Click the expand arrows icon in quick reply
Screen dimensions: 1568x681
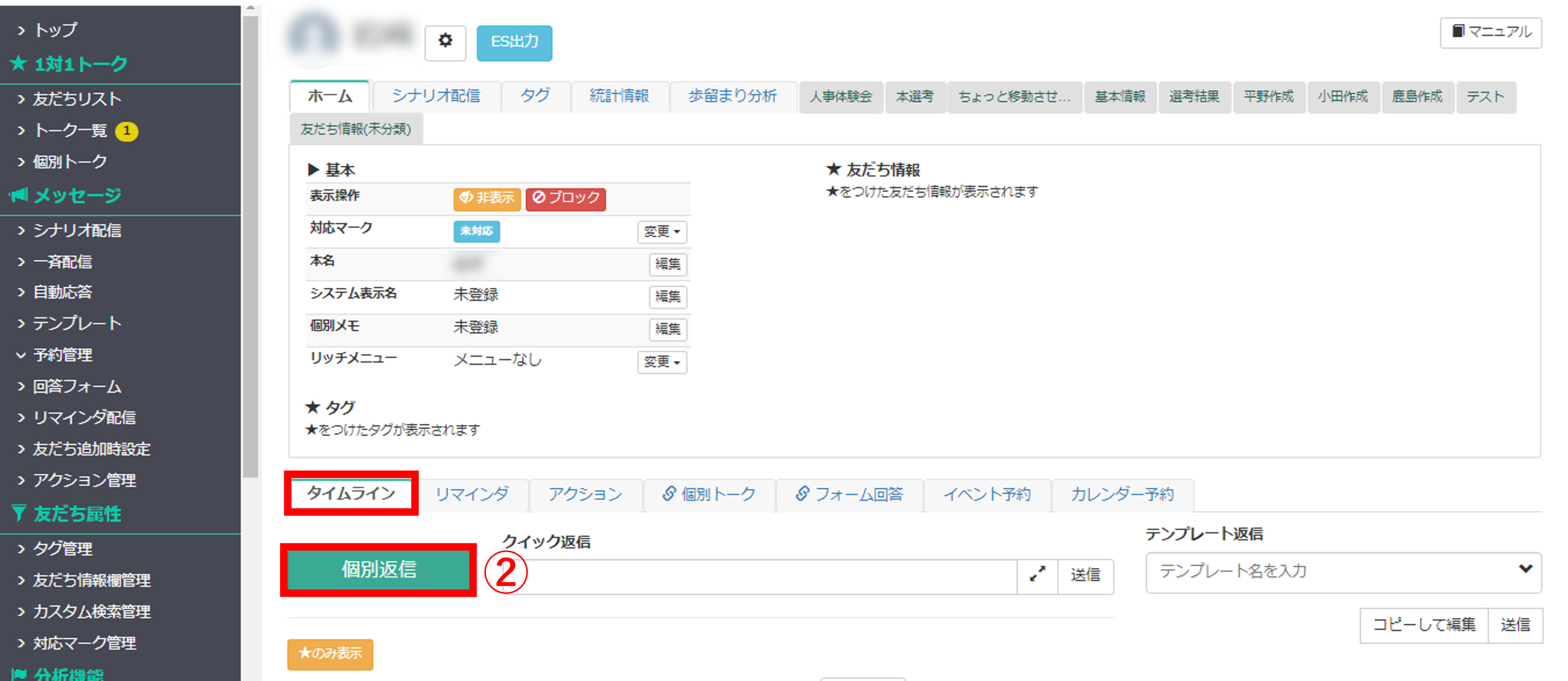[1037, 574]
